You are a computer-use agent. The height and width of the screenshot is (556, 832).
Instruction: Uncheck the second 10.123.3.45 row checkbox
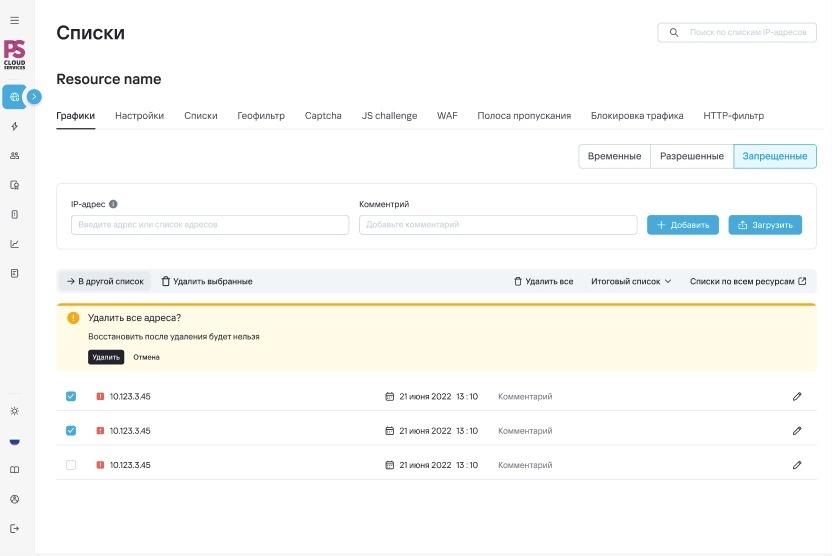tap(71, 431)
